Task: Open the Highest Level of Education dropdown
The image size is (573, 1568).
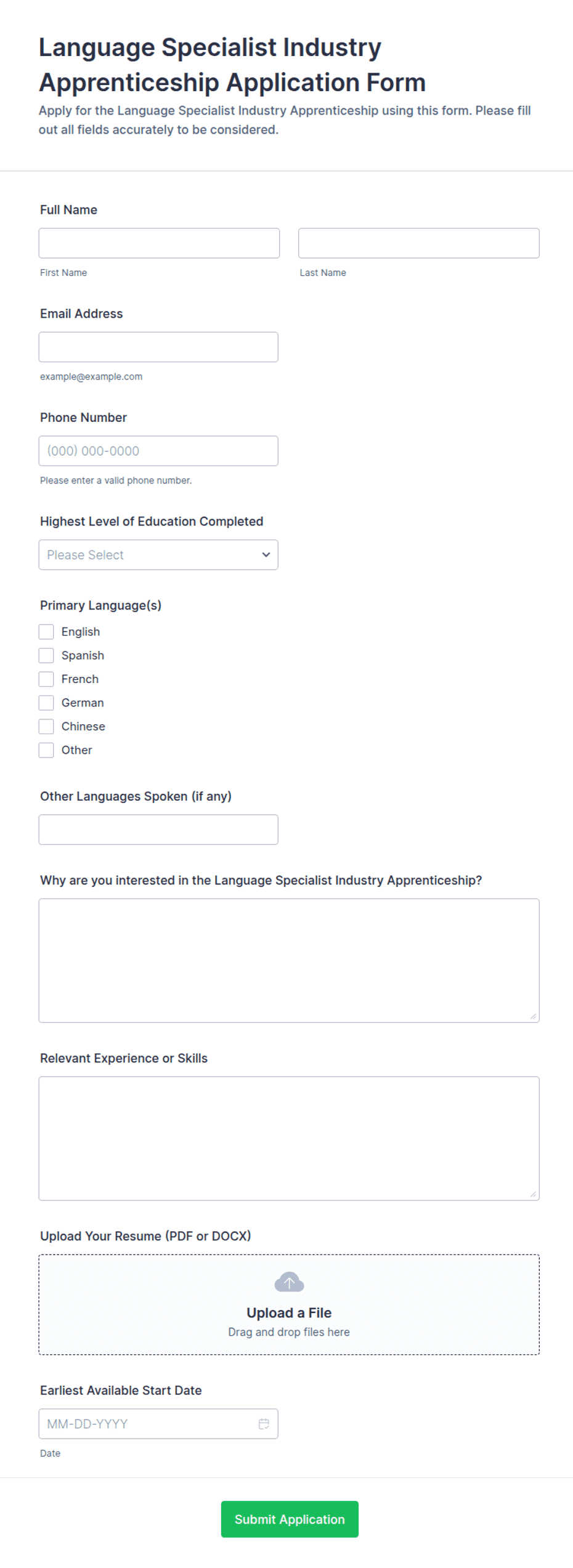Action: 158,555
